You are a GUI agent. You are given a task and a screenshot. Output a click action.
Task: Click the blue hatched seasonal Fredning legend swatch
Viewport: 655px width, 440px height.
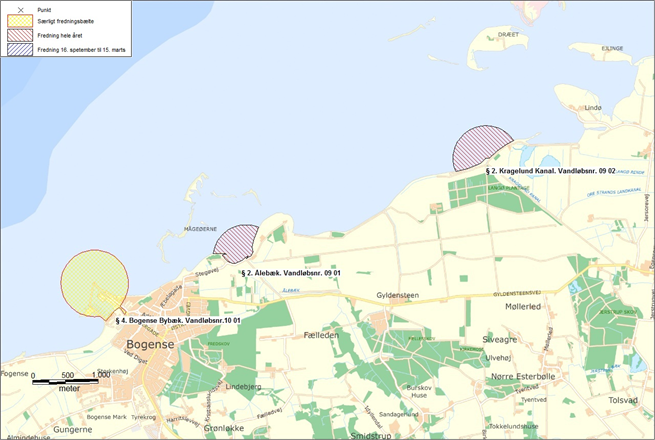(x=21, y=50)
